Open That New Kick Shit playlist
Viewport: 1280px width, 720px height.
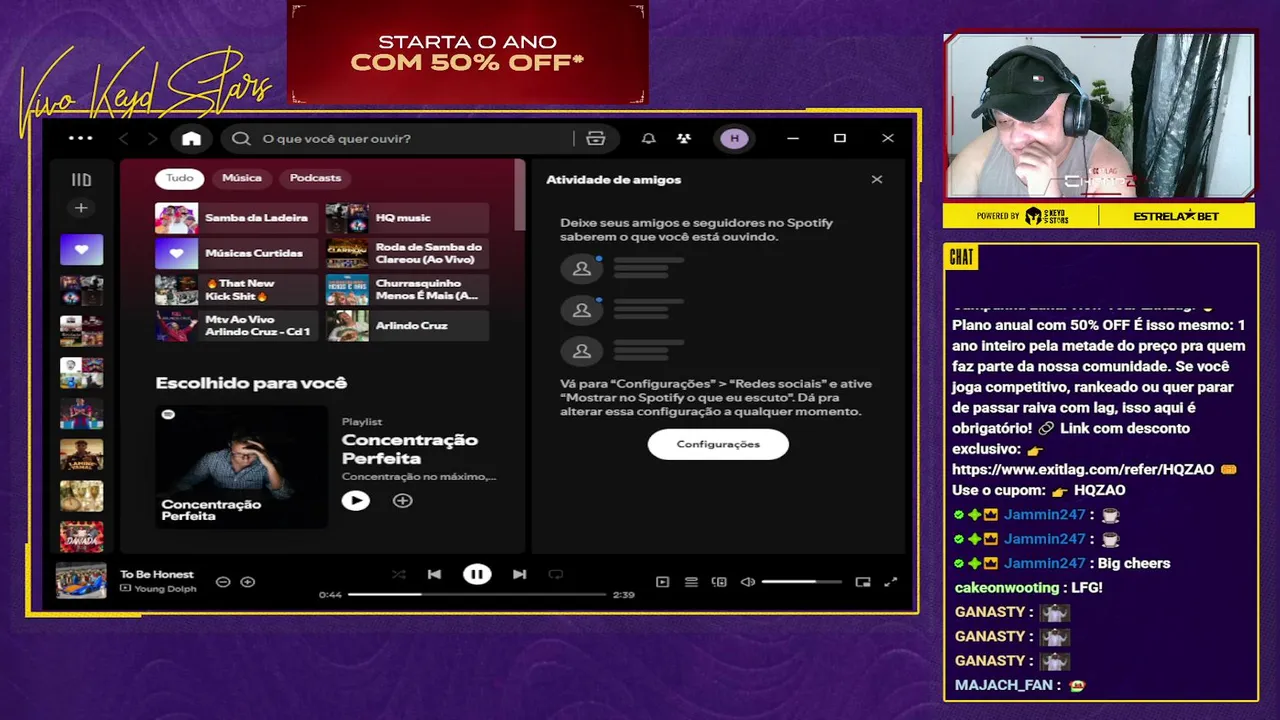(x=236, y=290)
